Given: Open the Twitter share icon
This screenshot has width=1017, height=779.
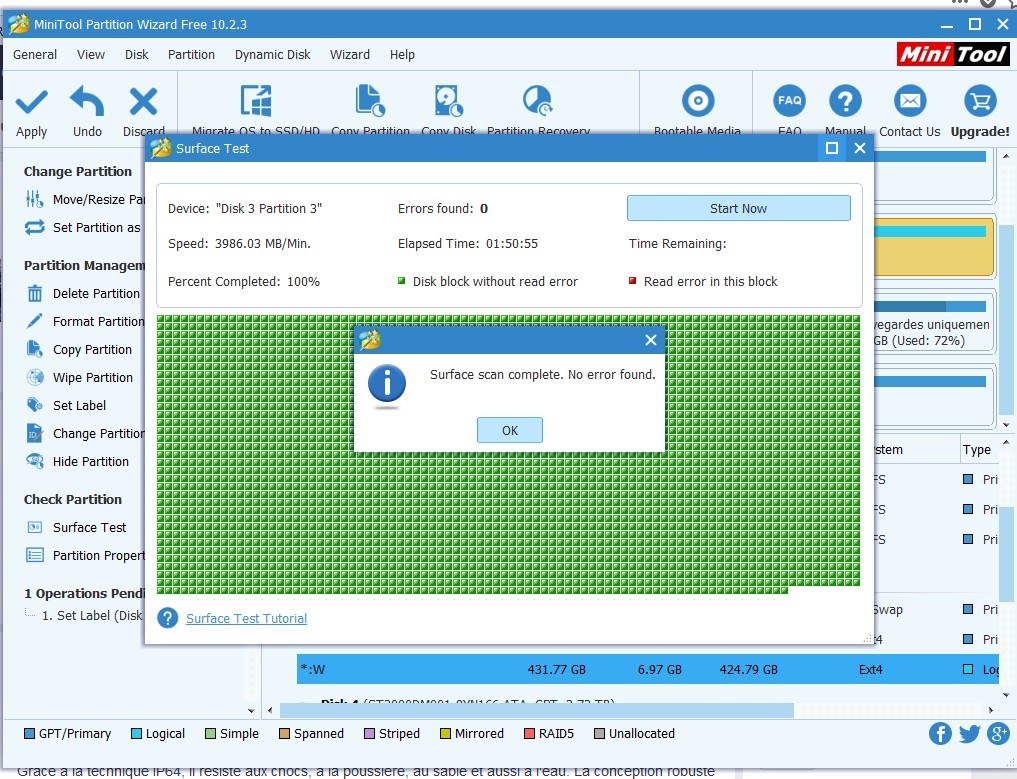Looking at the screenshot, I should 969,734.
